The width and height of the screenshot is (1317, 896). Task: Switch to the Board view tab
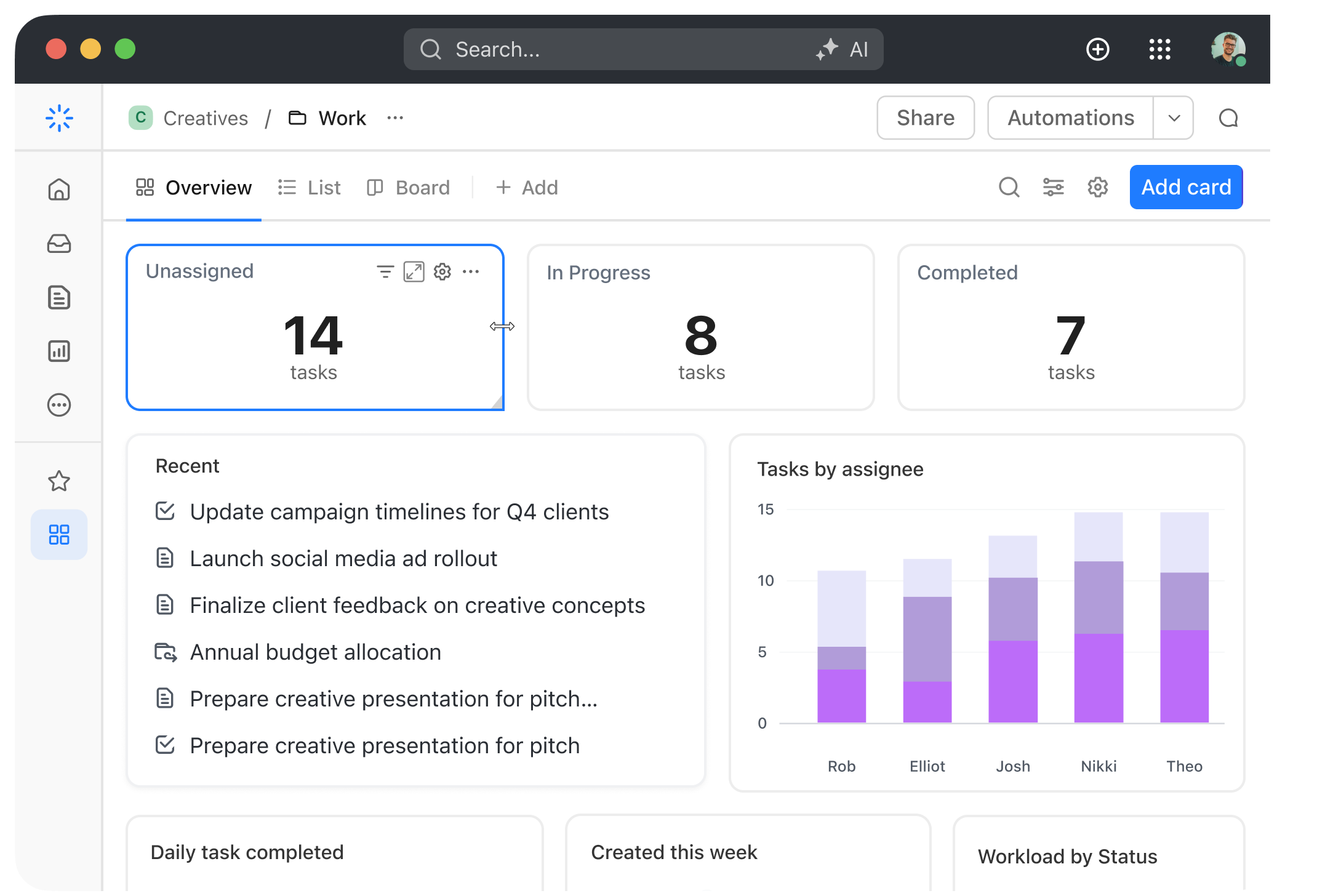tap(407, 187)
